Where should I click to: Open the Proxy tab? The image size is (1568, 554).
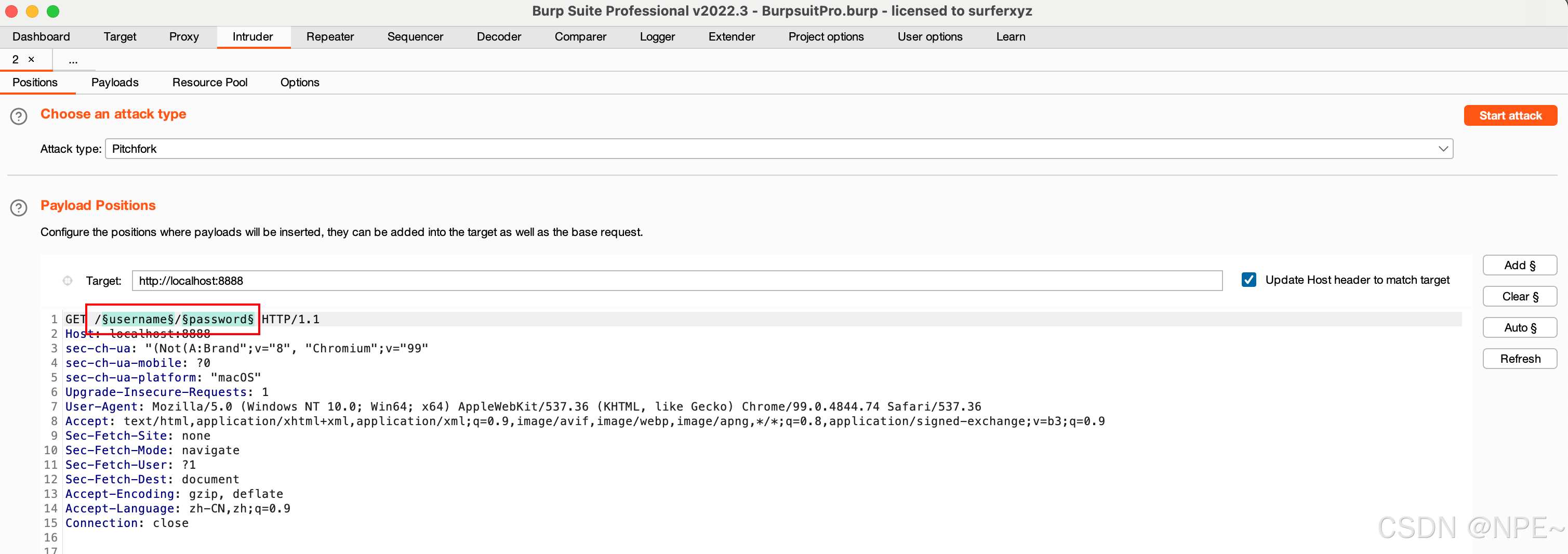click(184, 36)
